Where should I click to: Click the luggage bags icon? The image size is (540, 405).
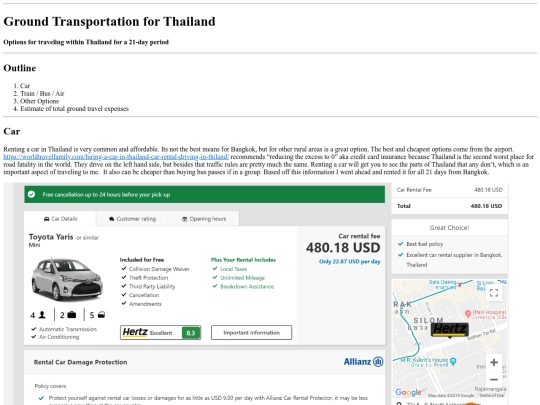point(72,315)
